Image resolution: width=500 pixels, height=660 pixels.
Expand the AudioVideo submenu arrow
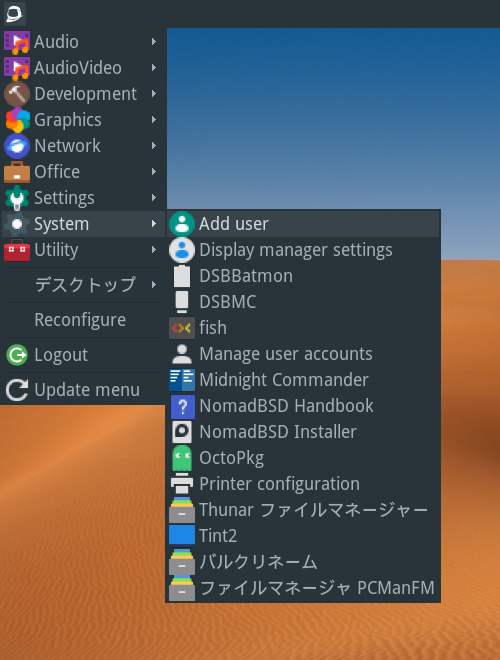click(154, 68)
